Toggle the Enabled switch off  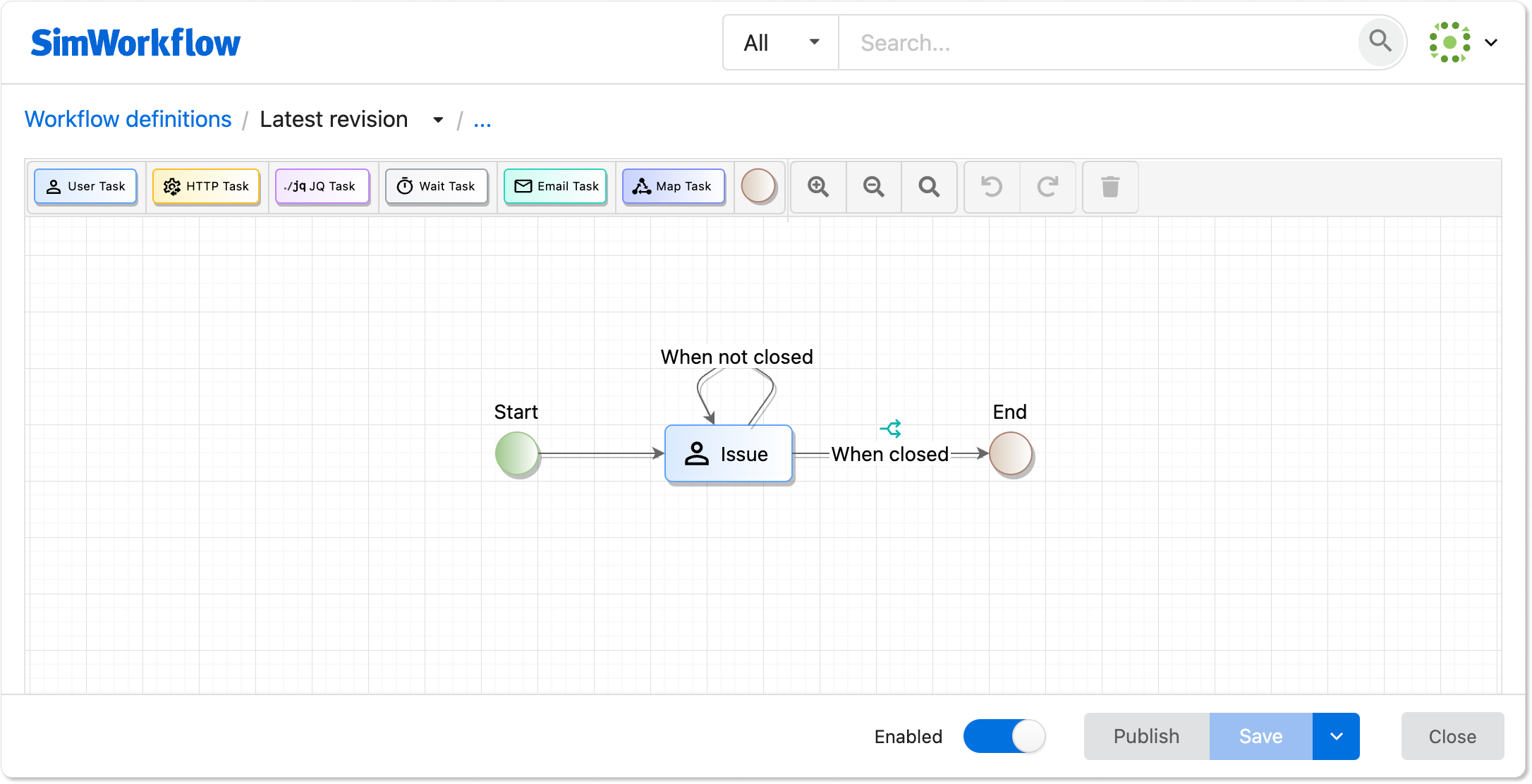coord(1004,736)
